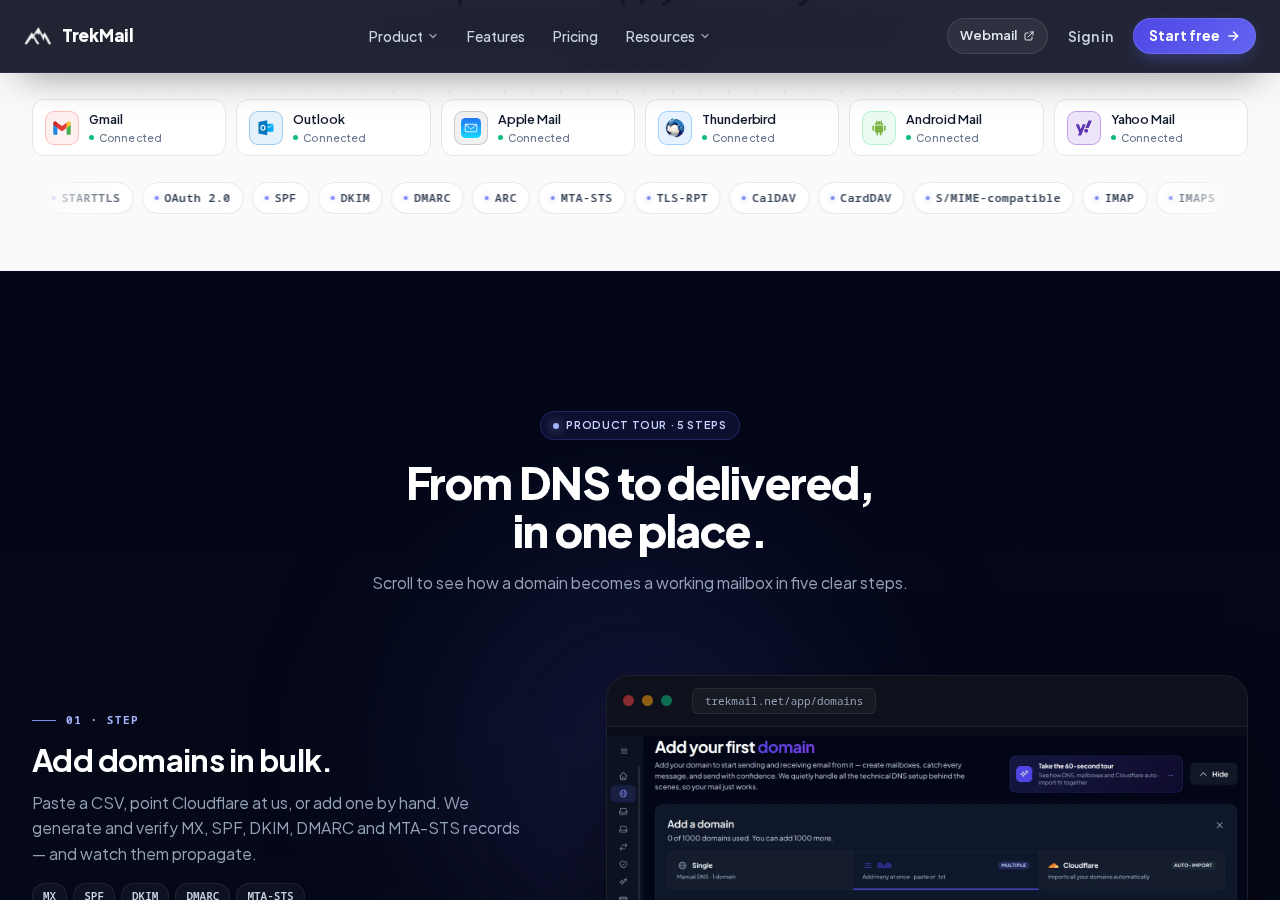Click the Thunderbird client icon
Screen dimensions: 1280x900
[x=675, y=128]
